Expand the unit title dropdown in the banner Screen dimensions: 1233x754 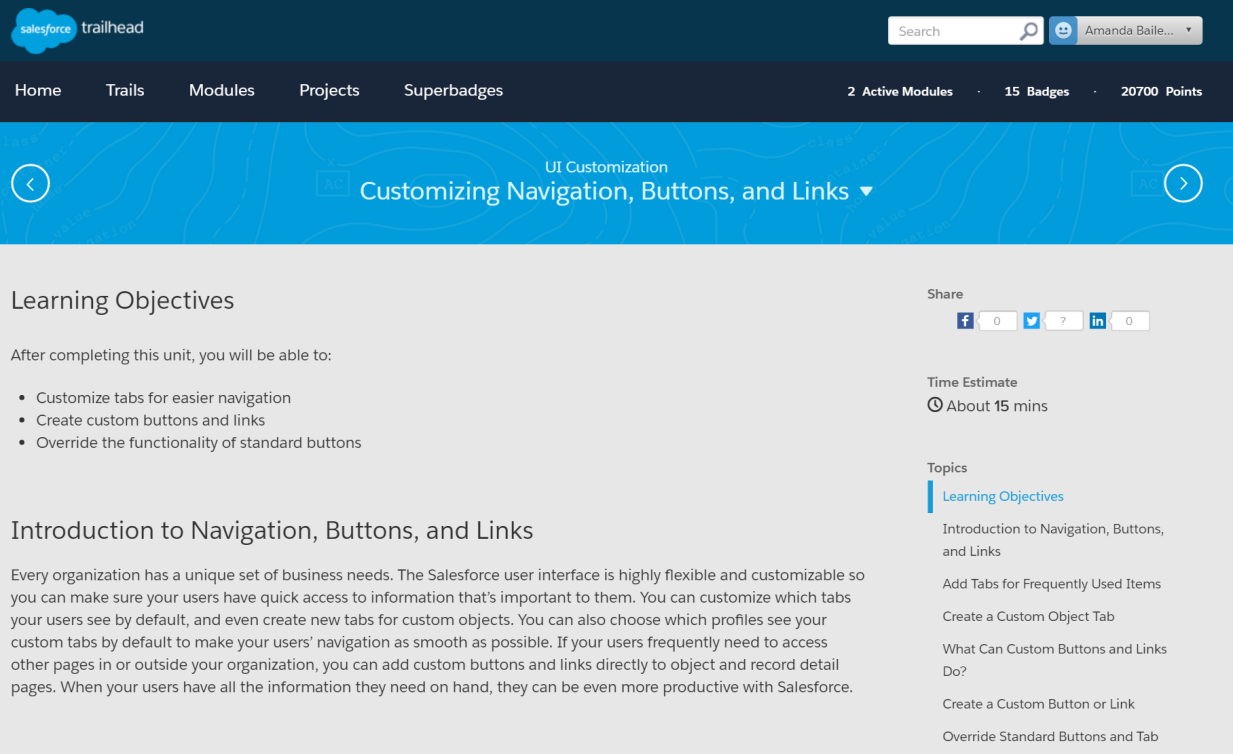point(866,189)
